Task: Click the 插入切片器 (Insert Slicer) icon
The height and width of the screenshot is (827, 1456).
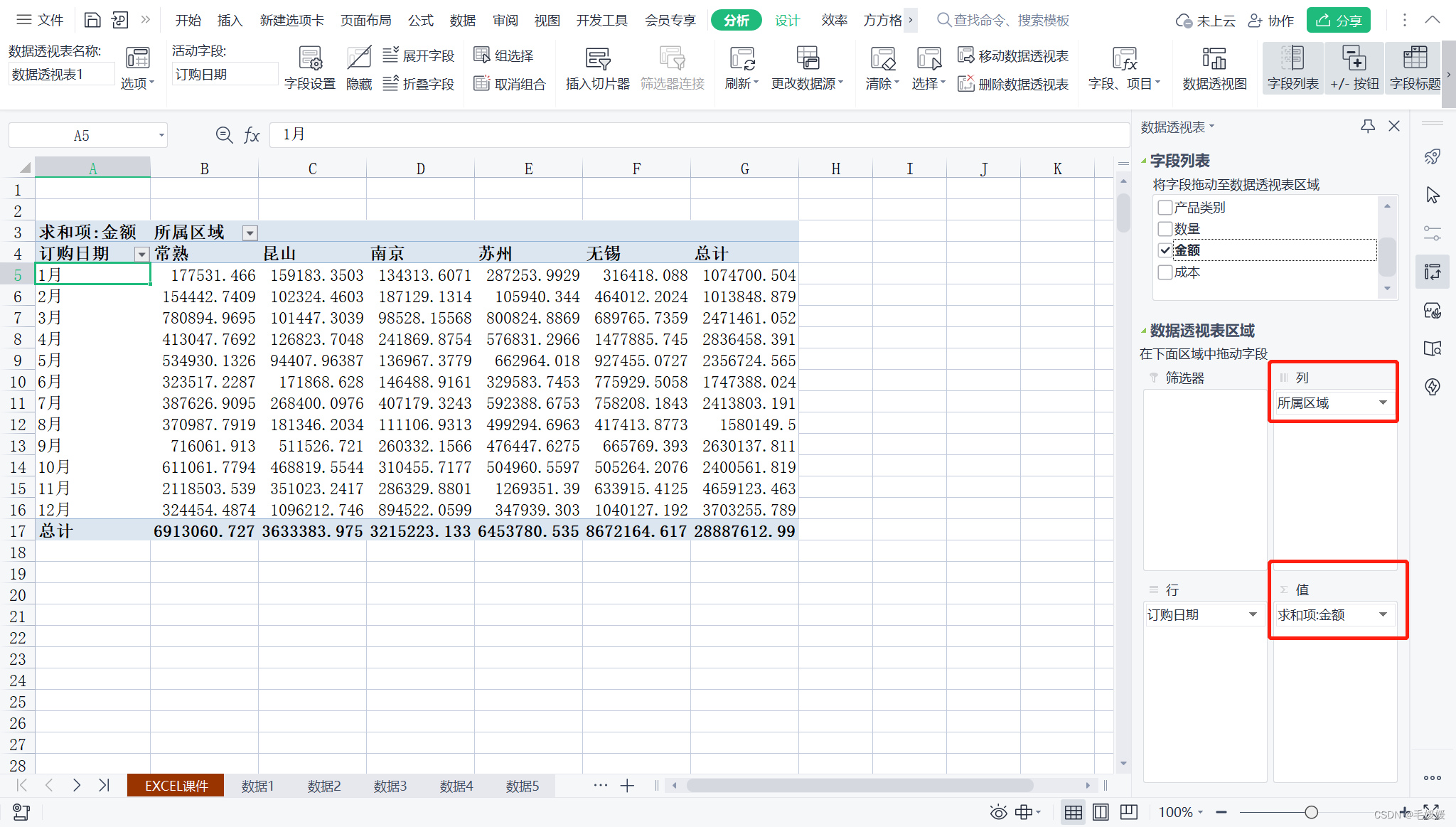Action: [597, 59]
